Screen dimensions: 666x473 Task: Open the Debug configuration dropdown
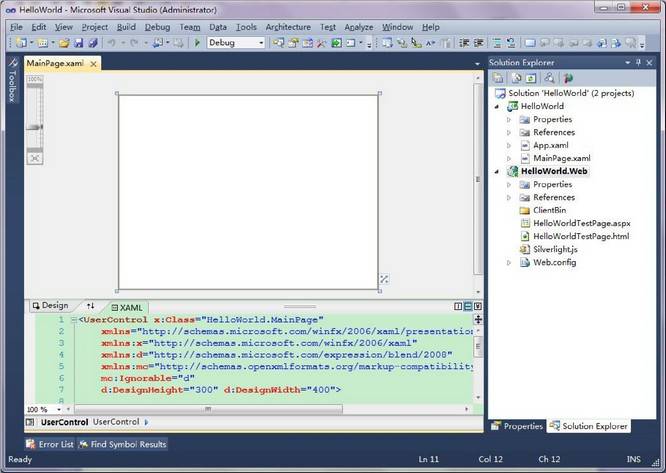point(261,42)
